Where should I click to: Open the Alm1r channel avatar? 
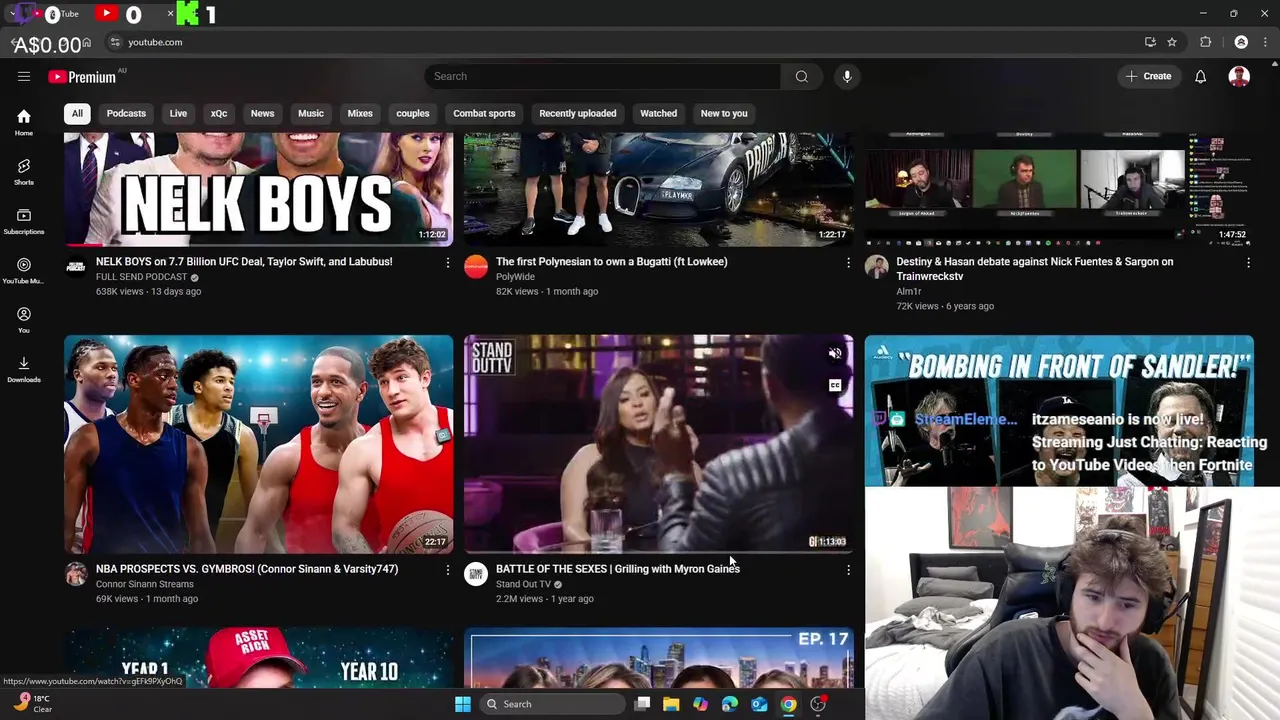[877, 266]
